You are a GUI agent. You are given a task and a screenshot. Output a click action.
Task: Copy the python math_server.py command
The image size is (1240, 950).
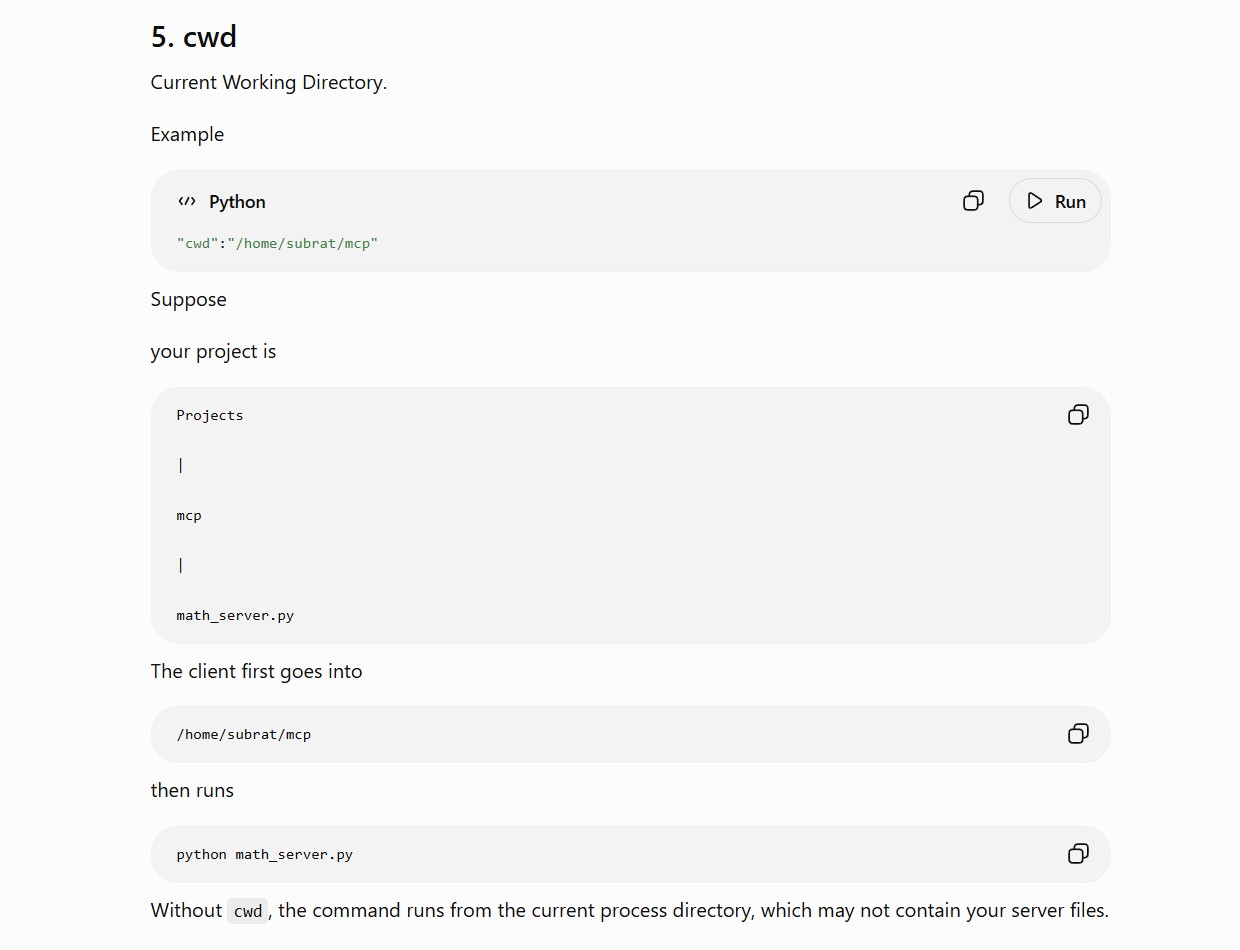pos(1078,854)
